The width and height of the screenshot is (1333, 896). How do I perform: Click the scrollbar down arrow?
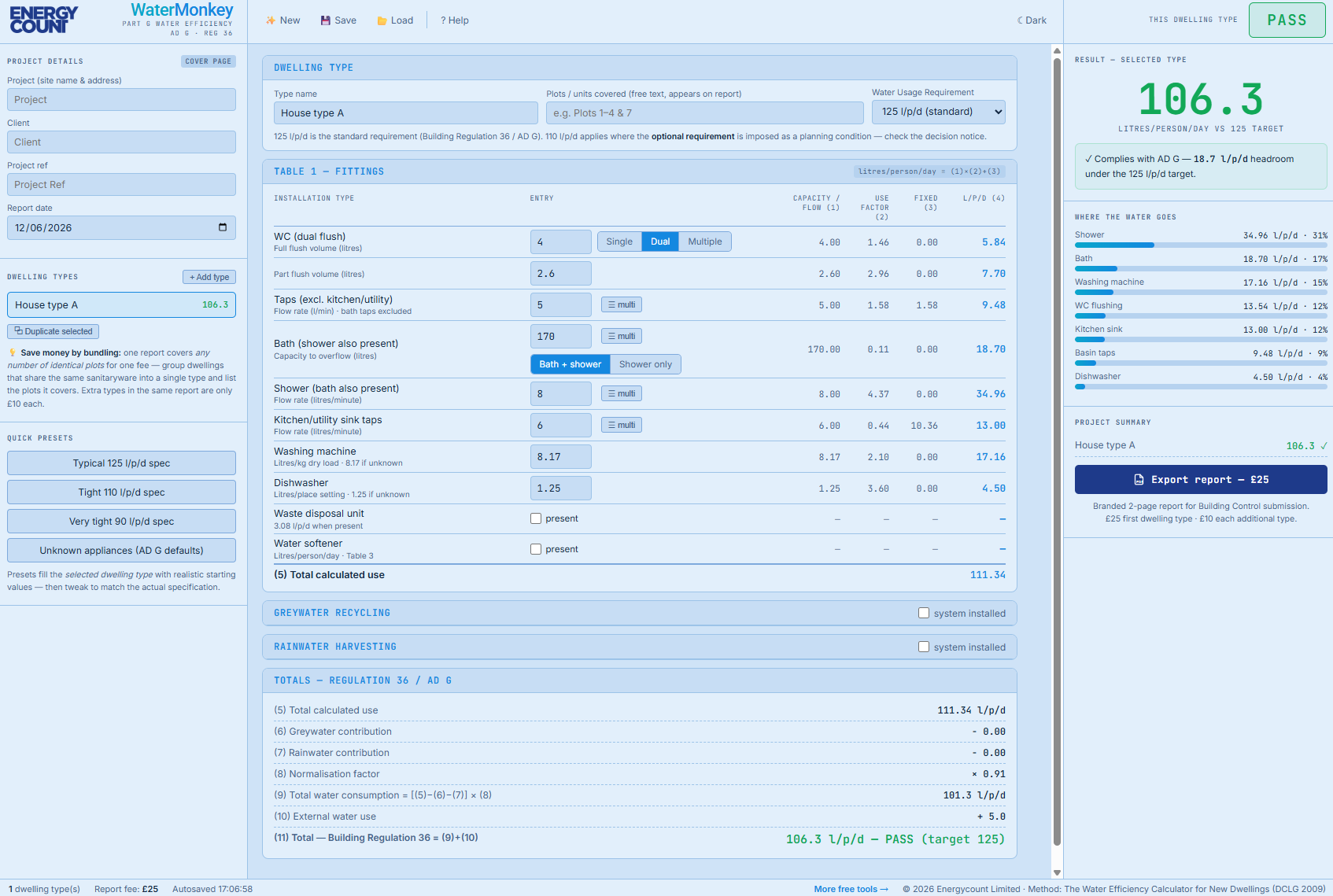(1057, 872)
